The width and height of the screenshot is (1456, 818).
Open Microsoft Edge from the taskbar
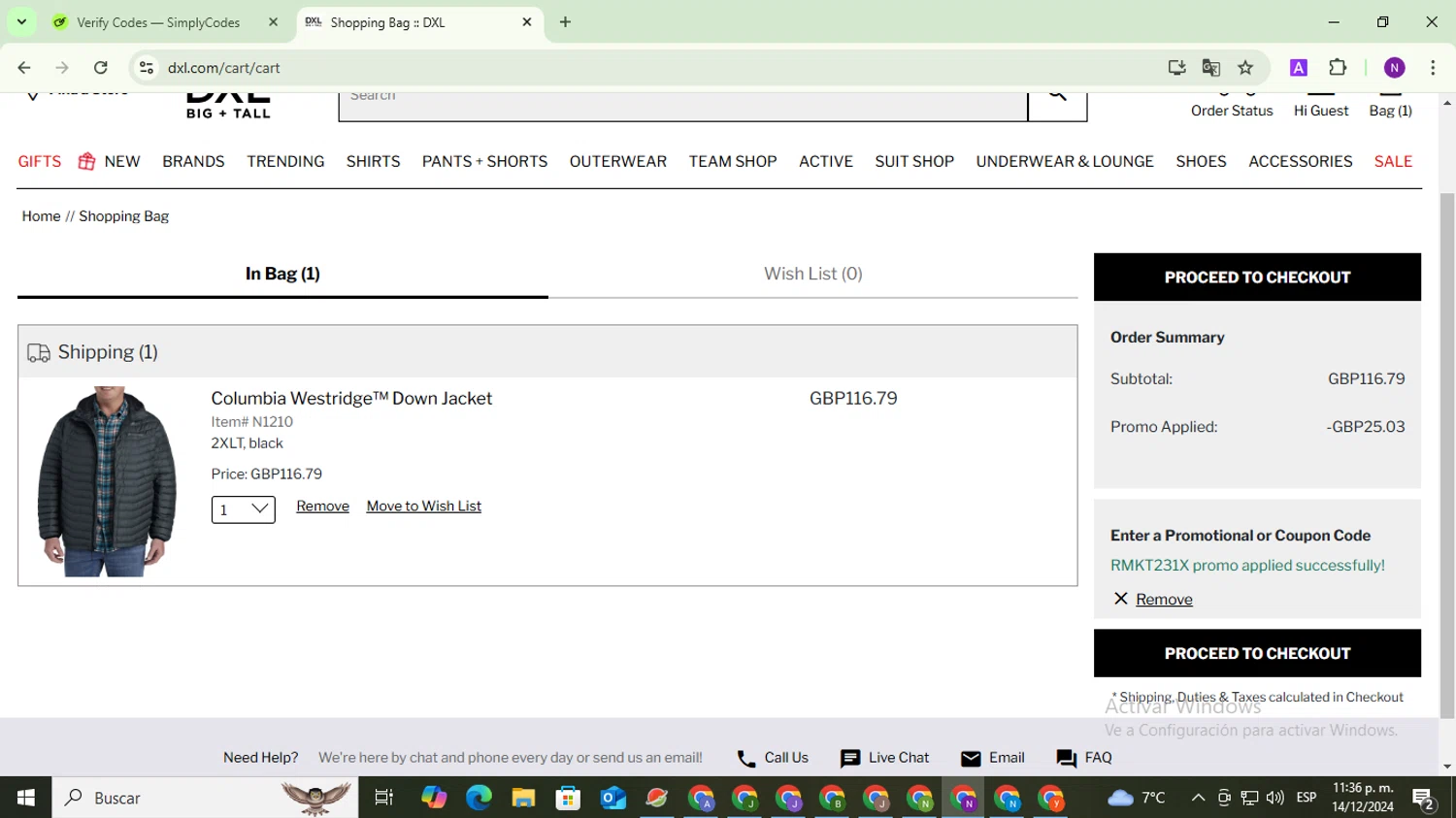(479, 798)
